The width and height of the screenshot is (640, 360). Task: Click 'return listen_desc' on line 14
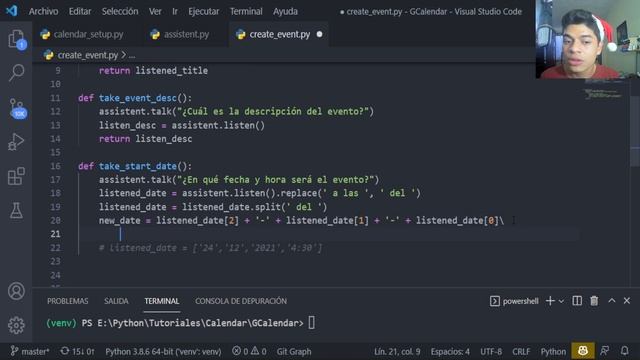coord(145,139)
